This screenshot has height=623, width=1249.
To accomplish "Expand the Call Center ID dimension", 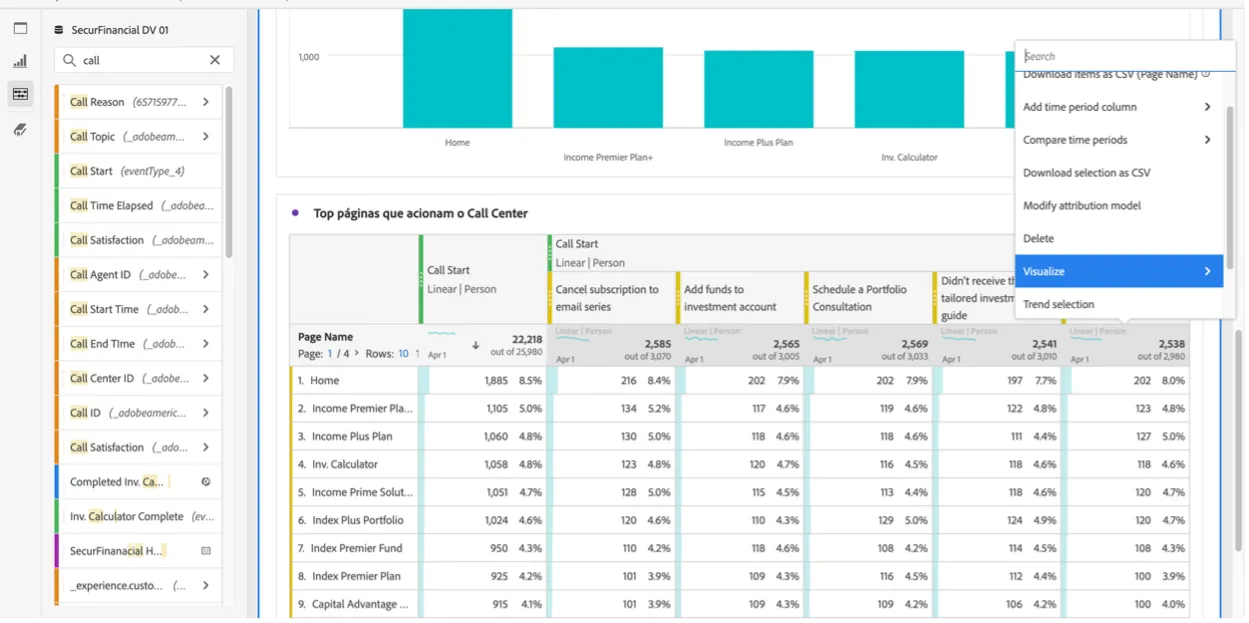I will 206,379.
